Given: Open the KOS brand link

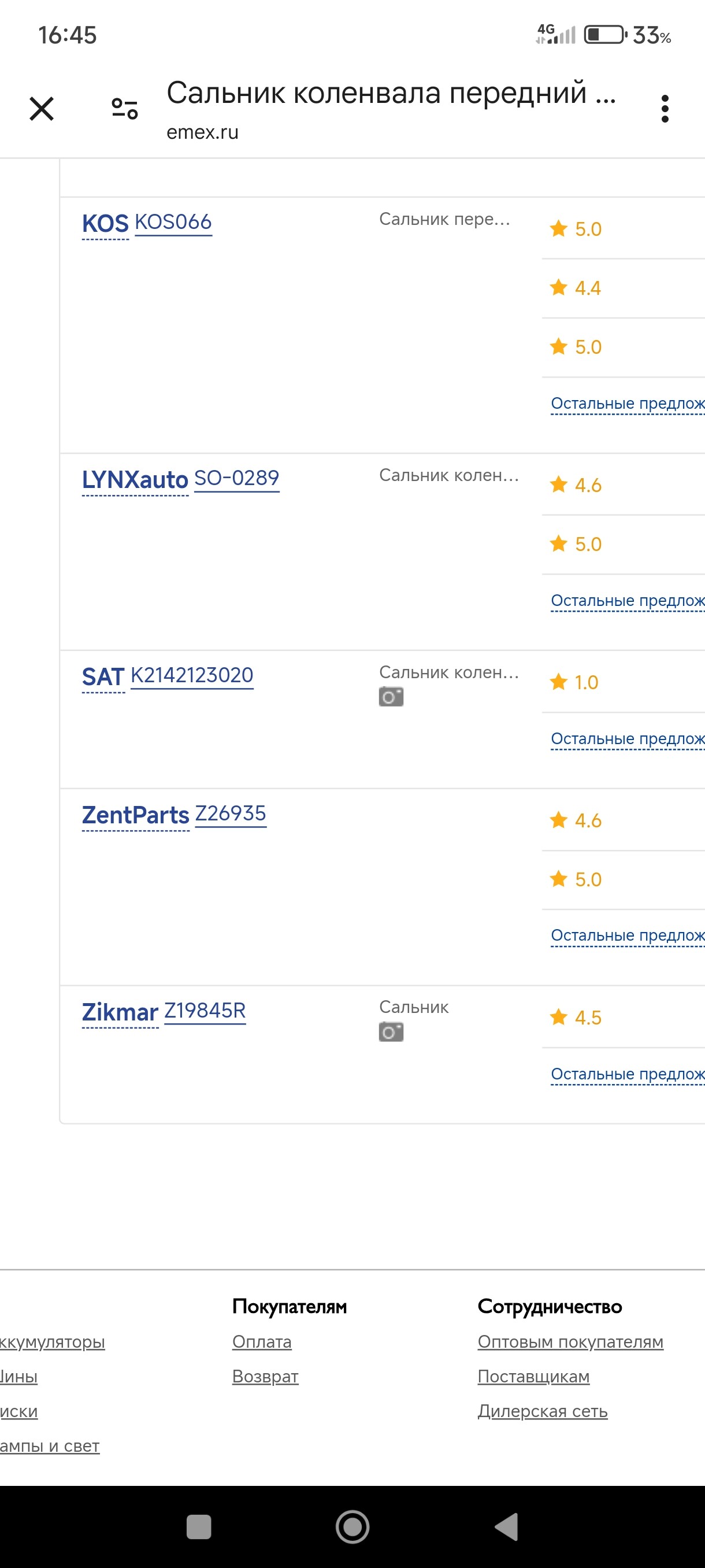Looking at the screenshot, I should (105, 223).
